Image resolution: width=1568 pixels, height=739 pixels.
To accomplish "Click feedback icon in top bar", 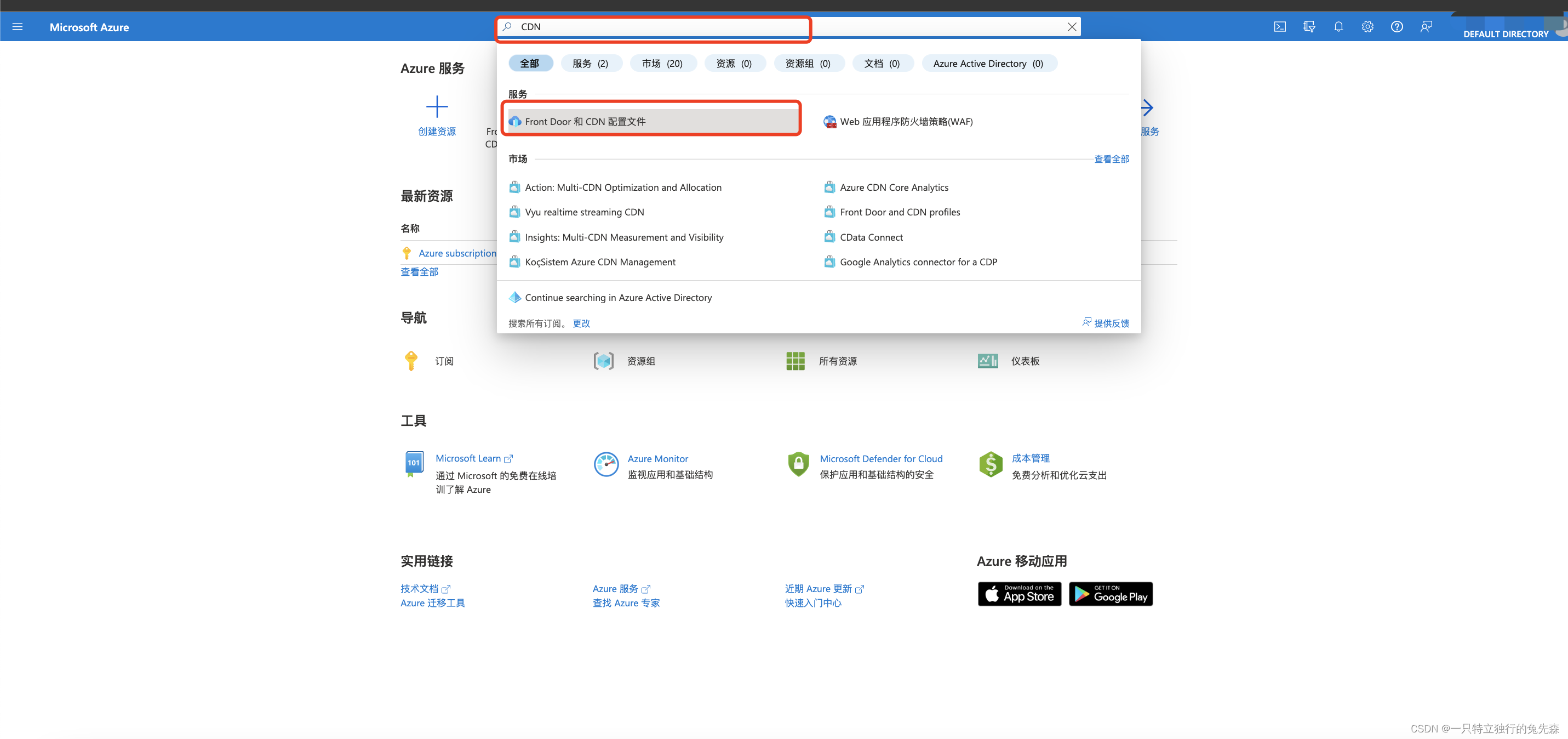I will click(1426, 27).
